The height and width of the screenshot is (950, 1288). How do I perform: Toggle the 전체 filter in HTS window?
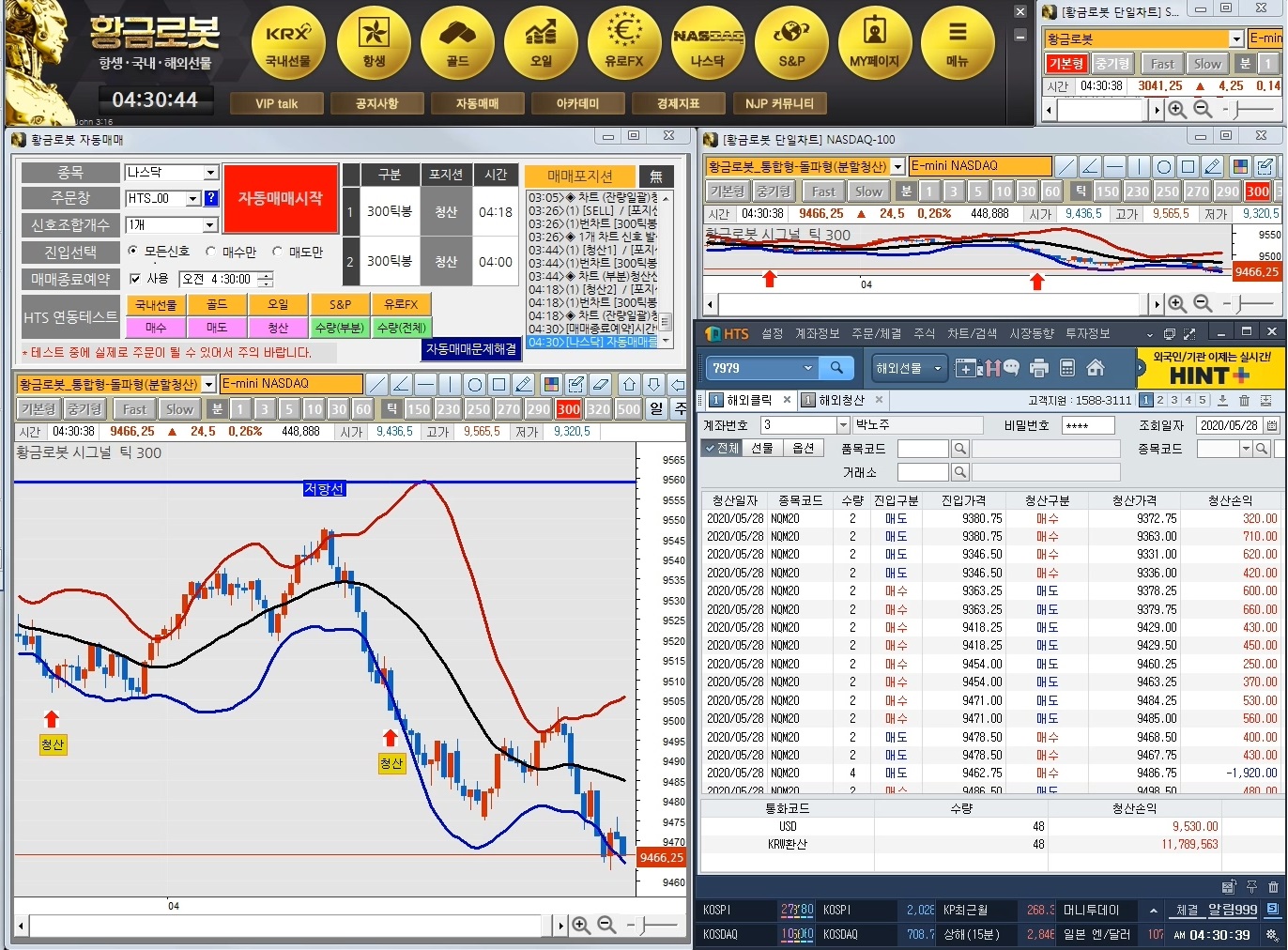[722, 448]
